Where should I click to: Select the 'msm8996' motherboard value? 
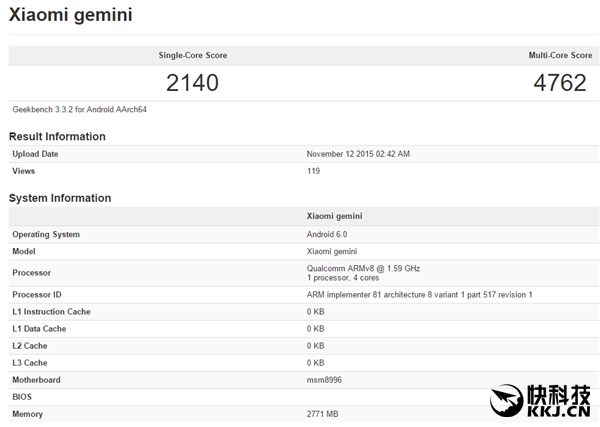tap(324, 380)
